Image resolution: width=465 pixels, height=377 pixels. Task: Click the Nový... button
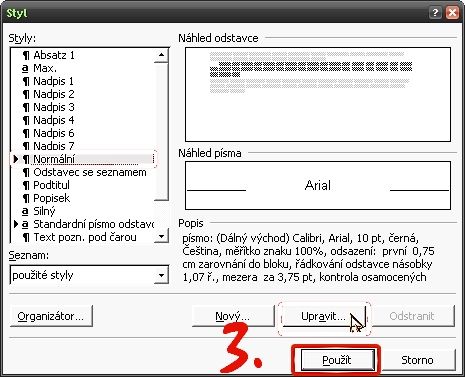232,316
